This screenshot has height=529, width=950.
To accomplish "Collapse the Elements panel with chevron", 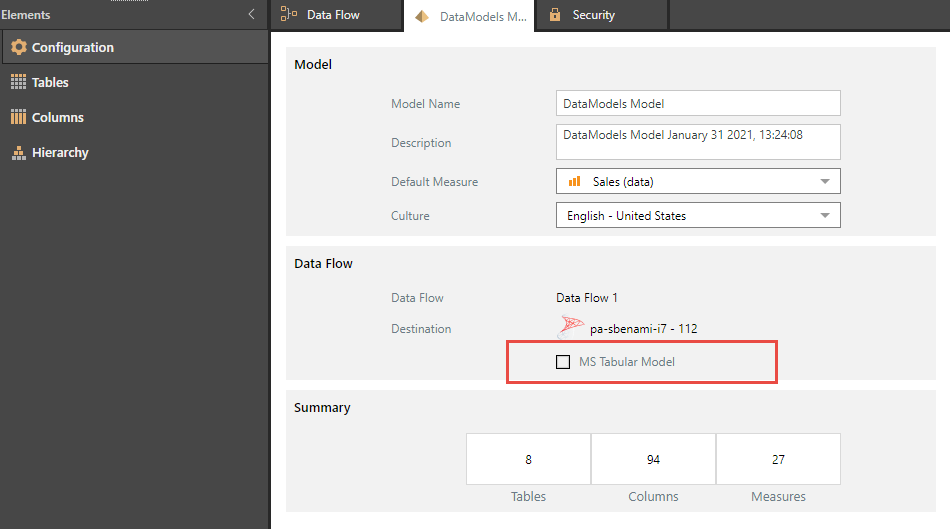I will click(x=252, y=14).
